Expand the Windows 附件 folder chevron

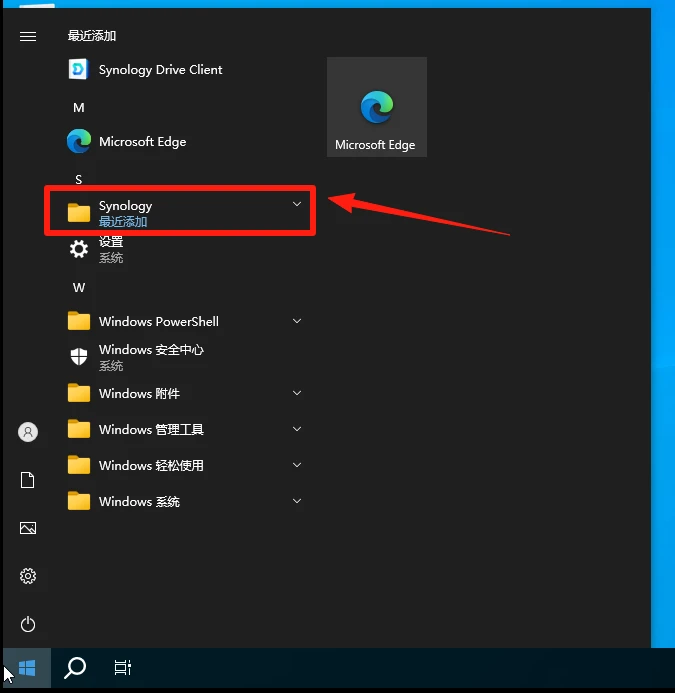tap(297, 393)
